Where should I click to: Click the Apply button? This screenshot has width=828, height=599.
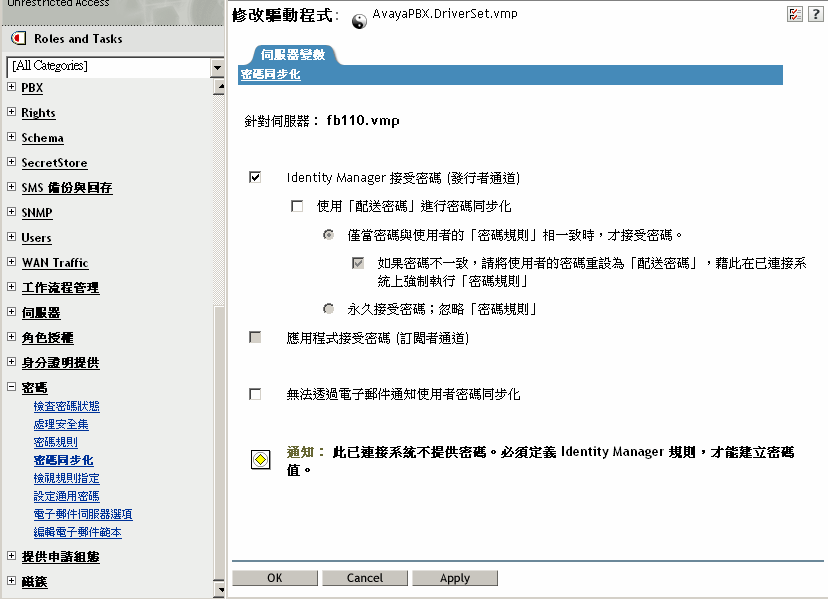tap(455, 578)
